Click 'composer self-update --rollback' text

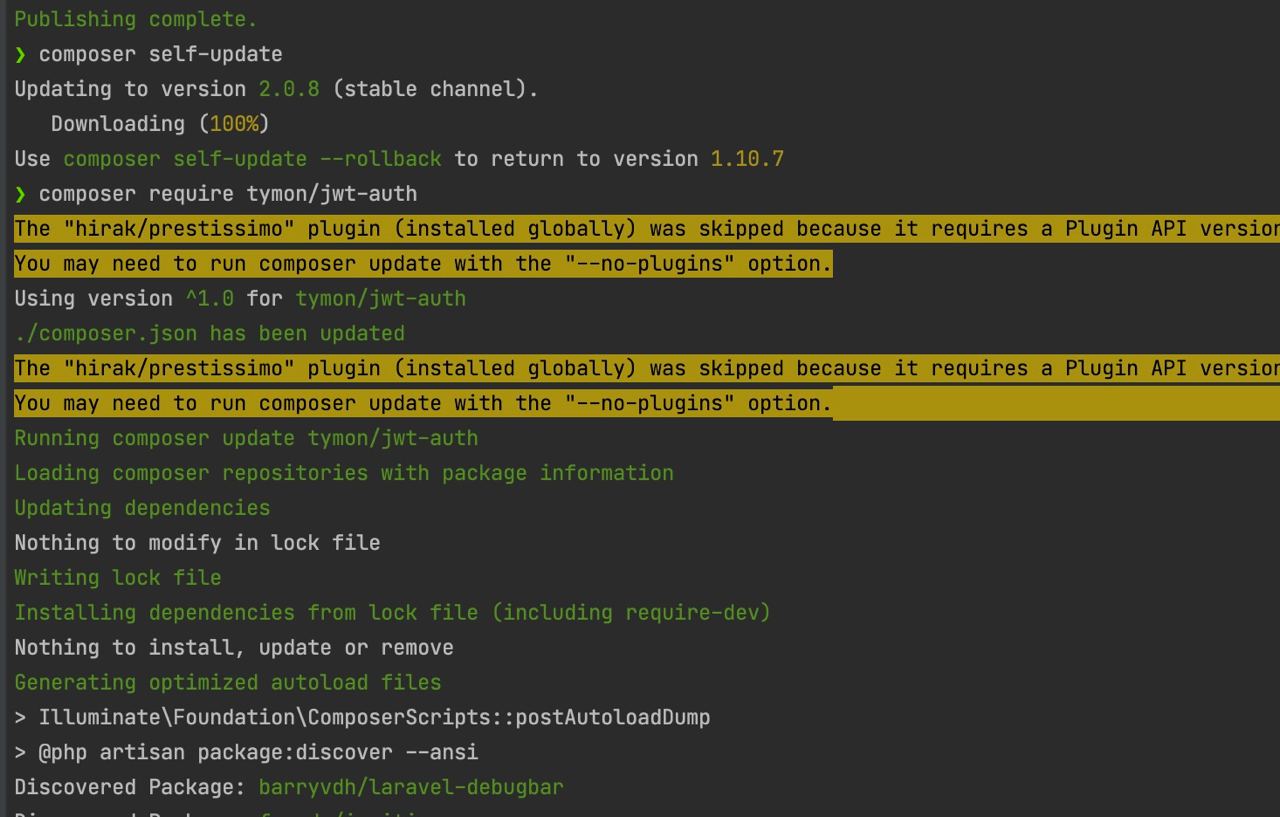252,159
